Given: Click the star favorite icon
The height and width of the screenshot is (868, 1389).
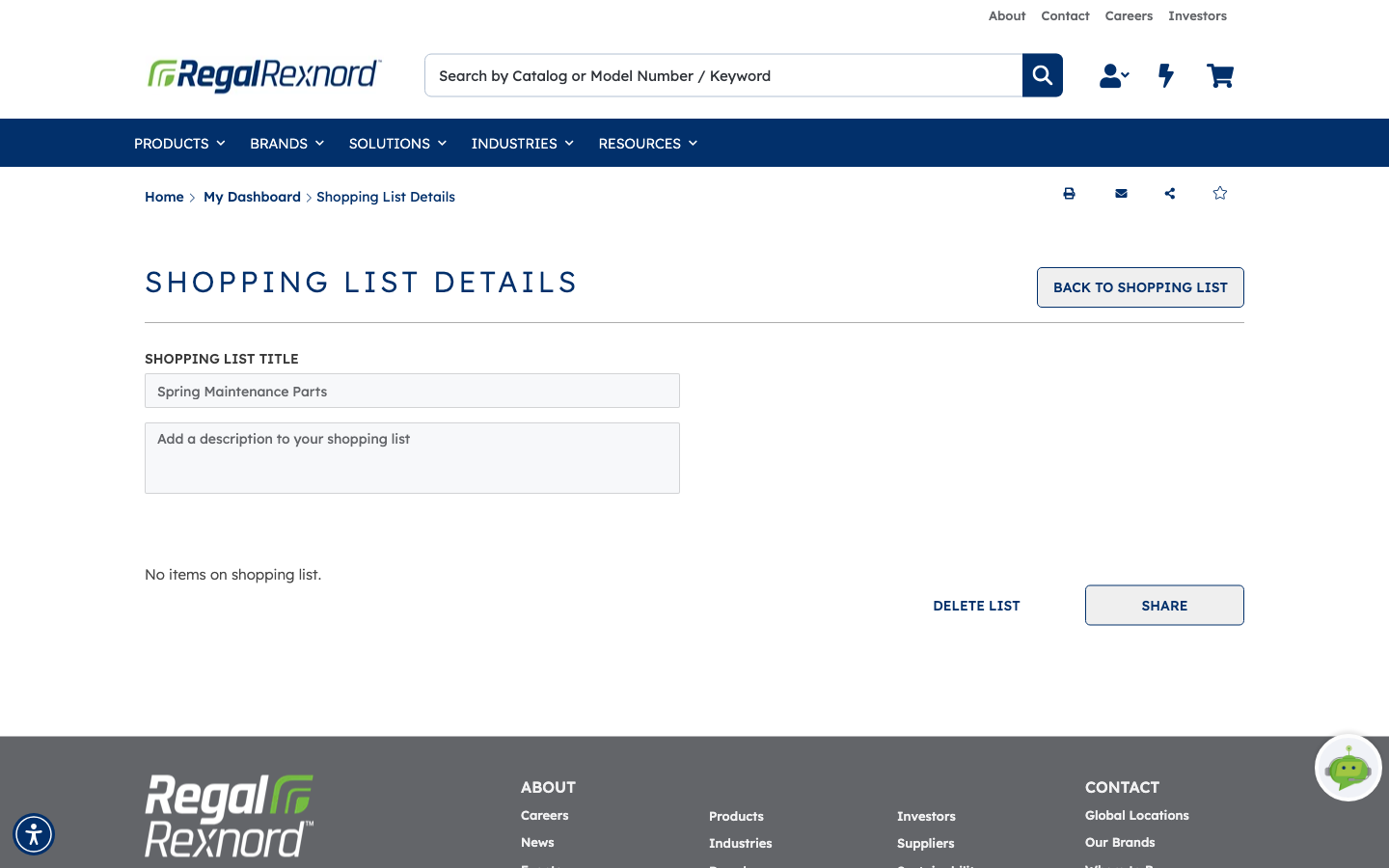Looking at the screenshot, I should (1220, 193).
